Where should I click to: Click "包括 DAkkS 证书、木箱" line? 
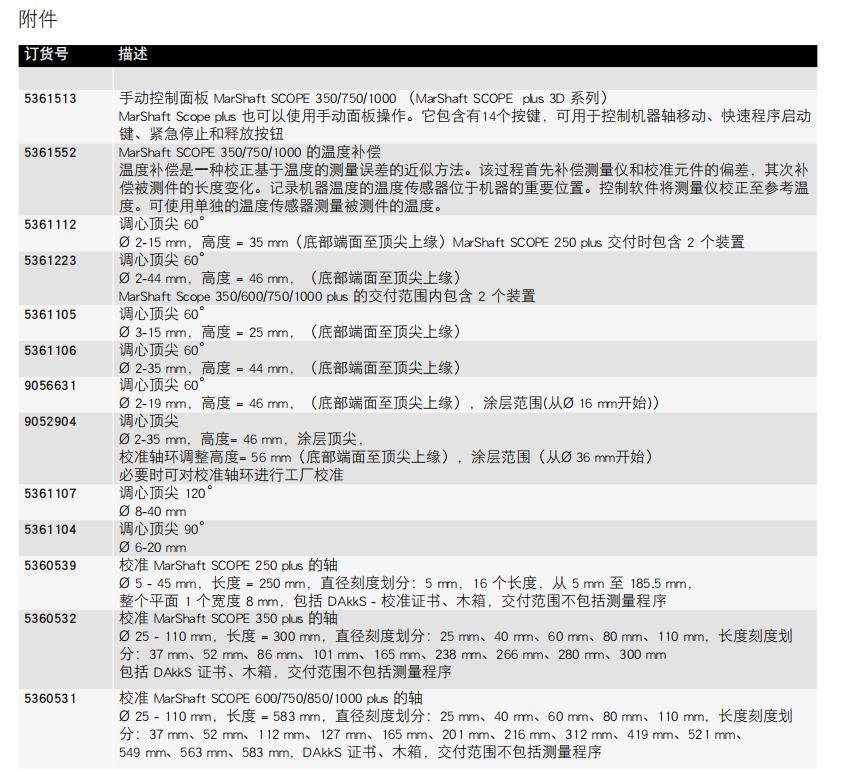[286, 672]
